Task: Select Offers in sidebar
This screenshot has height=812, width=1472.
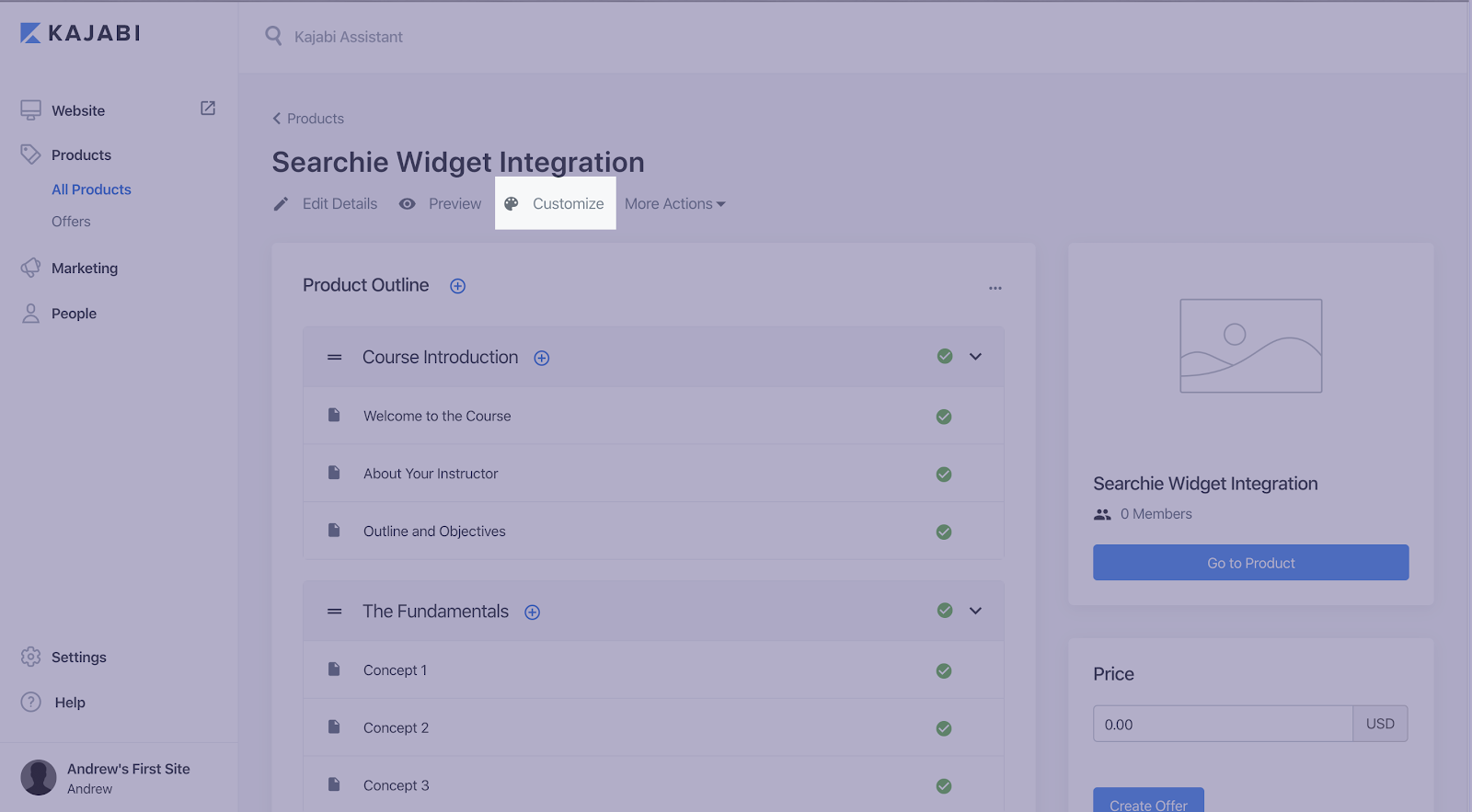Action: point(71,222)
